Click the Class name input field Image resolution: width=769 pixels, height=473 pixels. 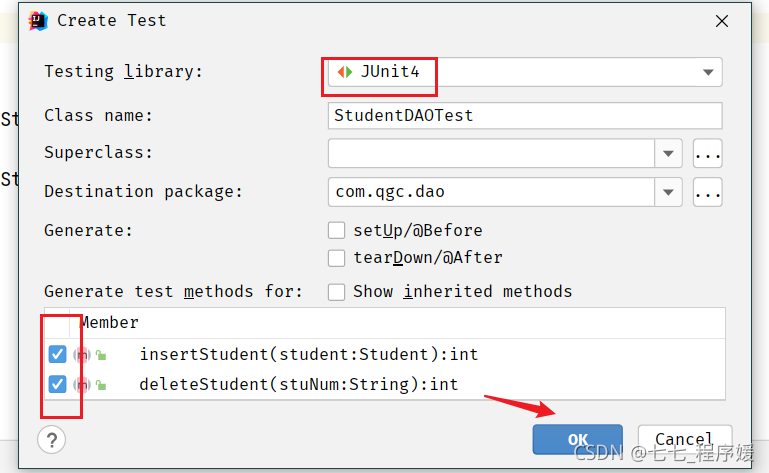tap(524, 115)
